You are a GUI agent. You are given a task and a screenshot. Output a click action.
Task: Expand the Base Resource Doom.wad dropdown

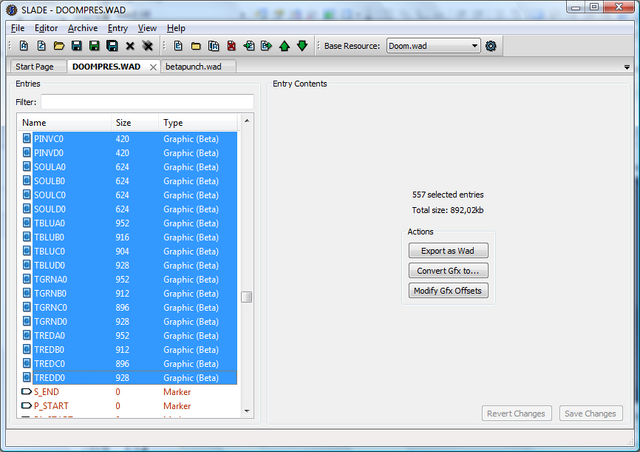pos(475,46)
